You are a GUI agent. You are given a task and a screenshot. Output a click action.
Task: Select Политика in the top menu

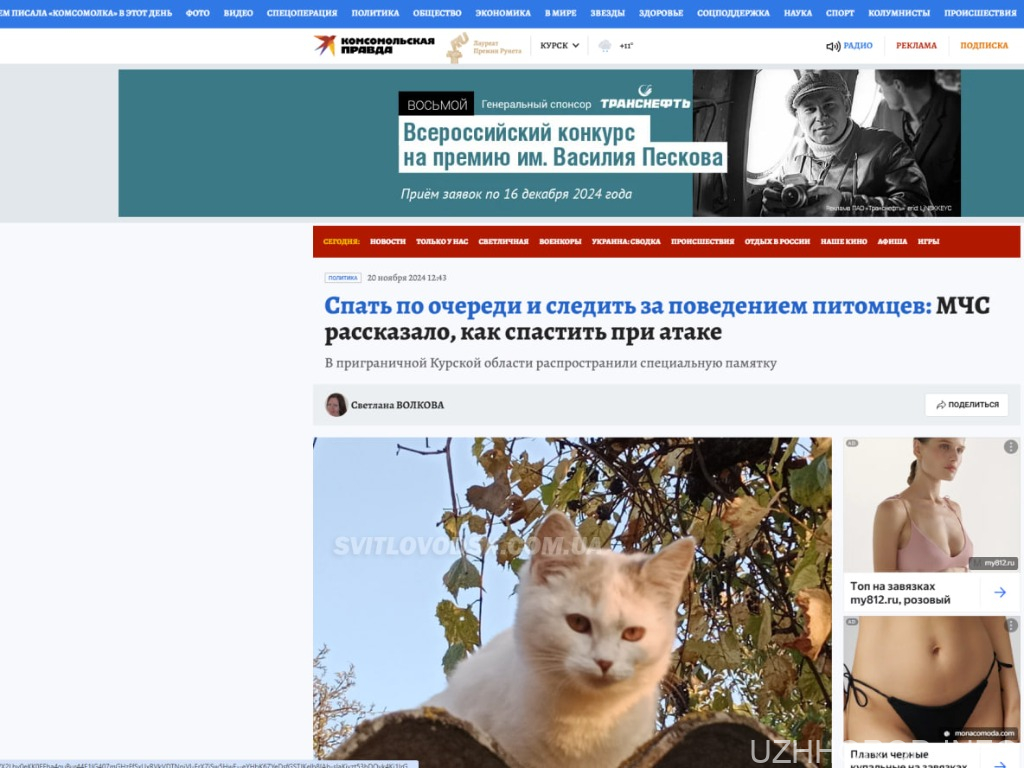pyautogui.click(x=375, y=13)
